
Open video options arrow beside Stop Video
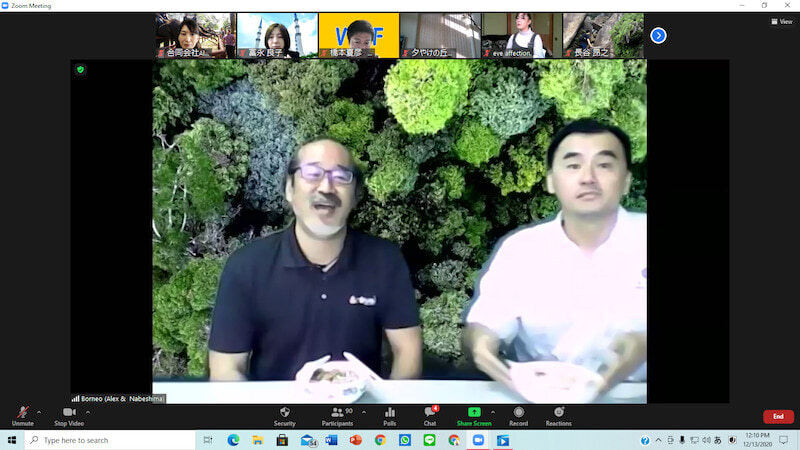(88, 411)
